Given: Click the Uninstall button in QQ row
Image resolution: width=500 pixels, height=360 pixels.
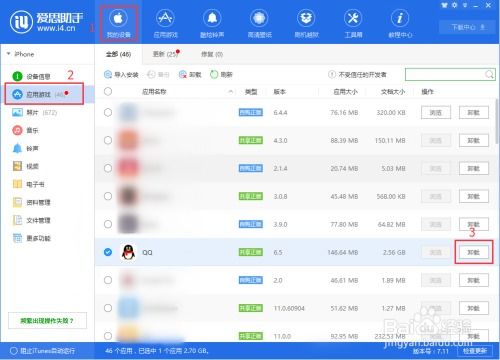Looking at the screenshot, I should point(473,252).
